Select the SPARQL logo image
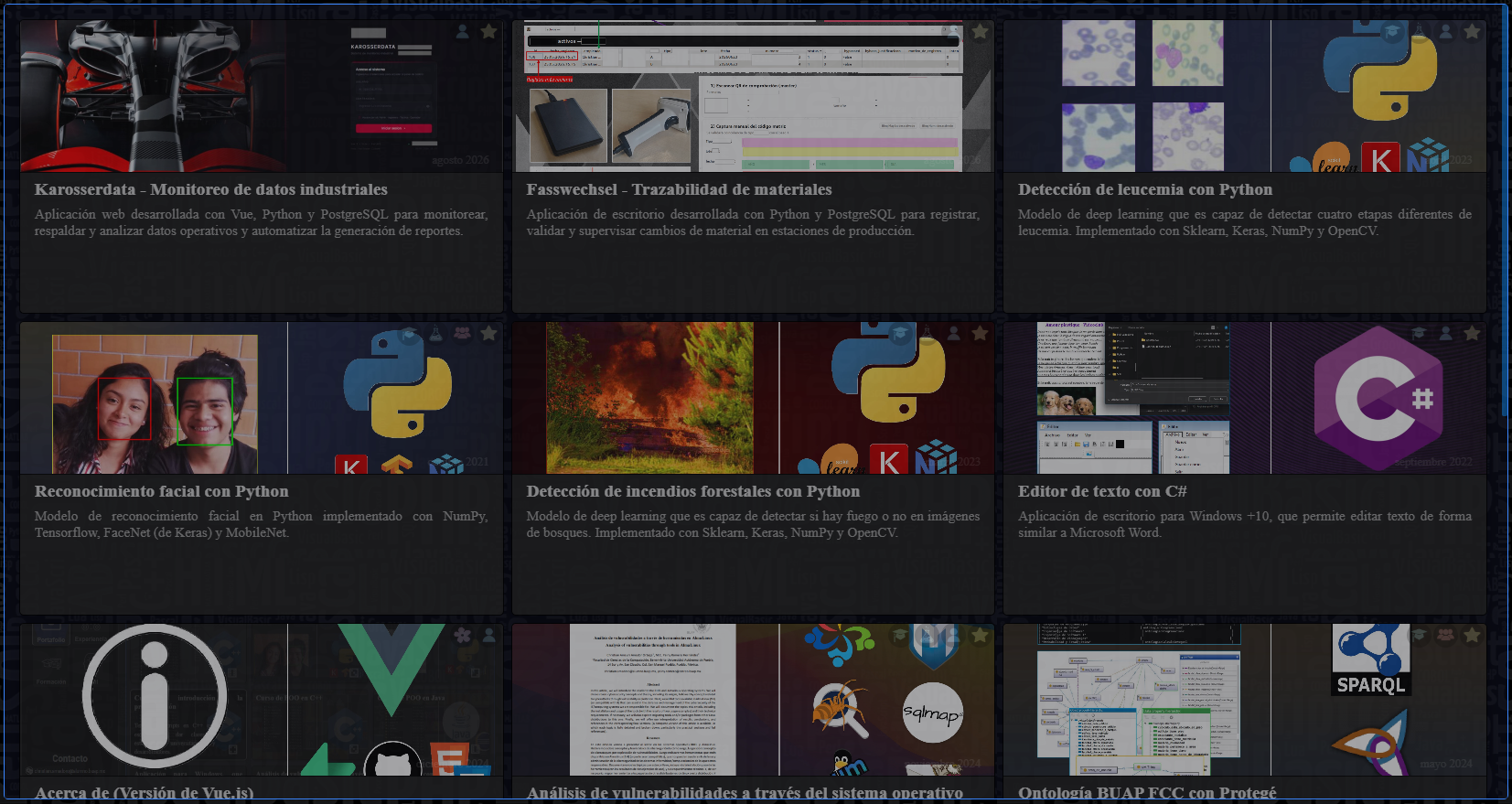This screenshot has height=804, width=1512. click(x=1370, y=660)
